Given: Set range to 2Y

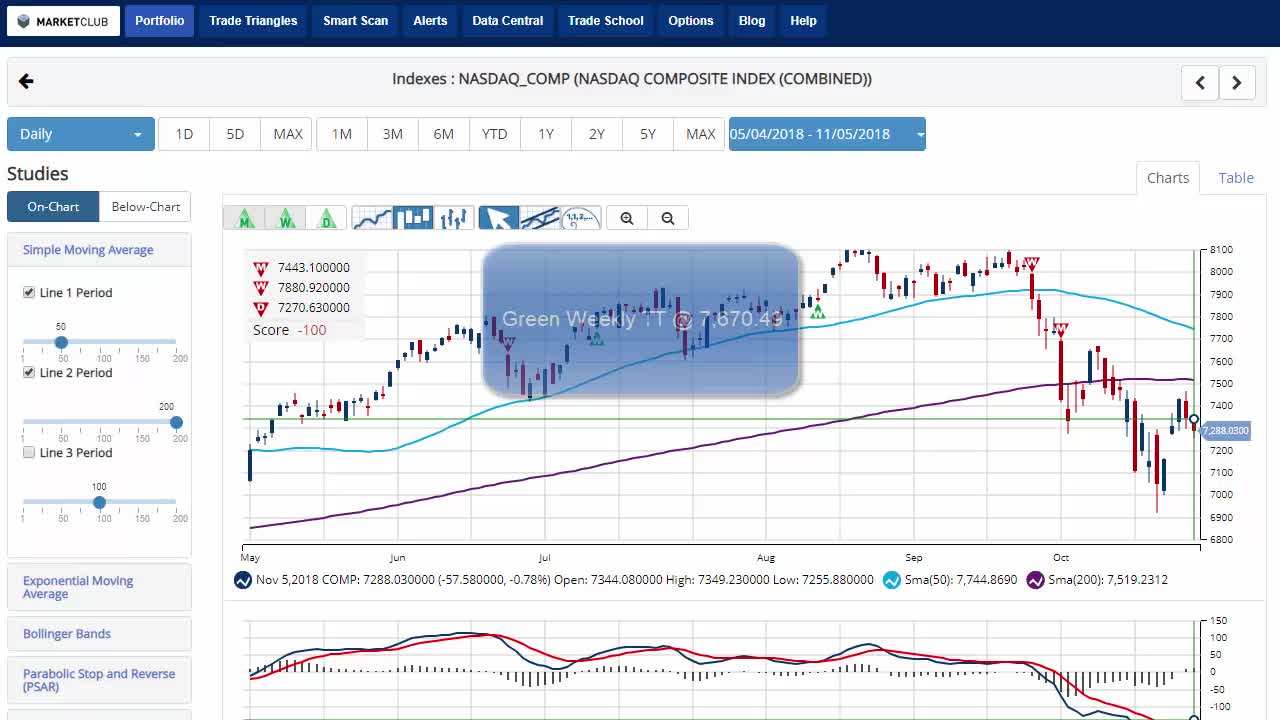Looking at the screenshot, I should (597, 134).
